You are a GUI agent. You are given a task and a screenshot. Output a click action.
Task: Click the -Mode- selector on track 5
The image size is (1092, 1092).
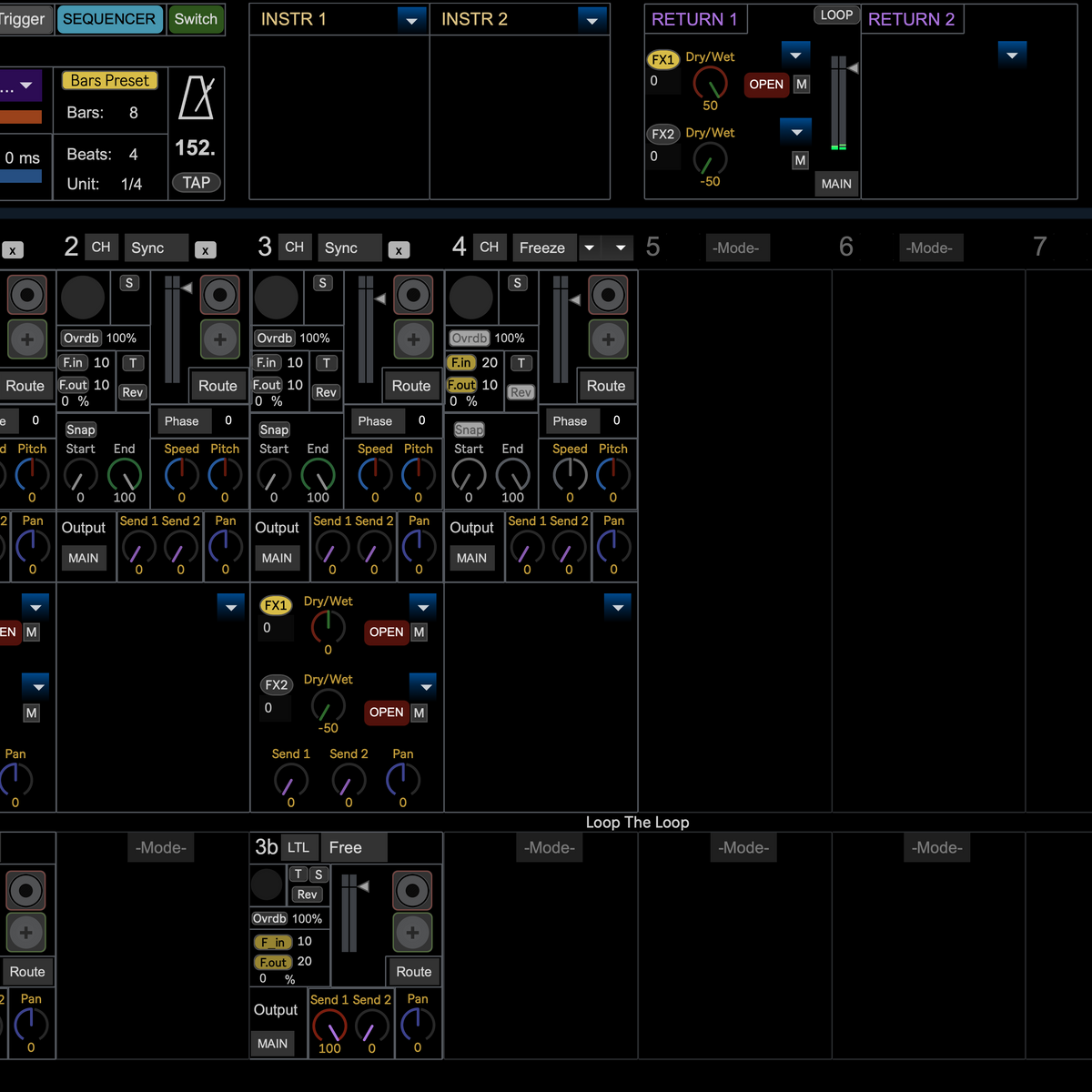click(x=736, y=248)
